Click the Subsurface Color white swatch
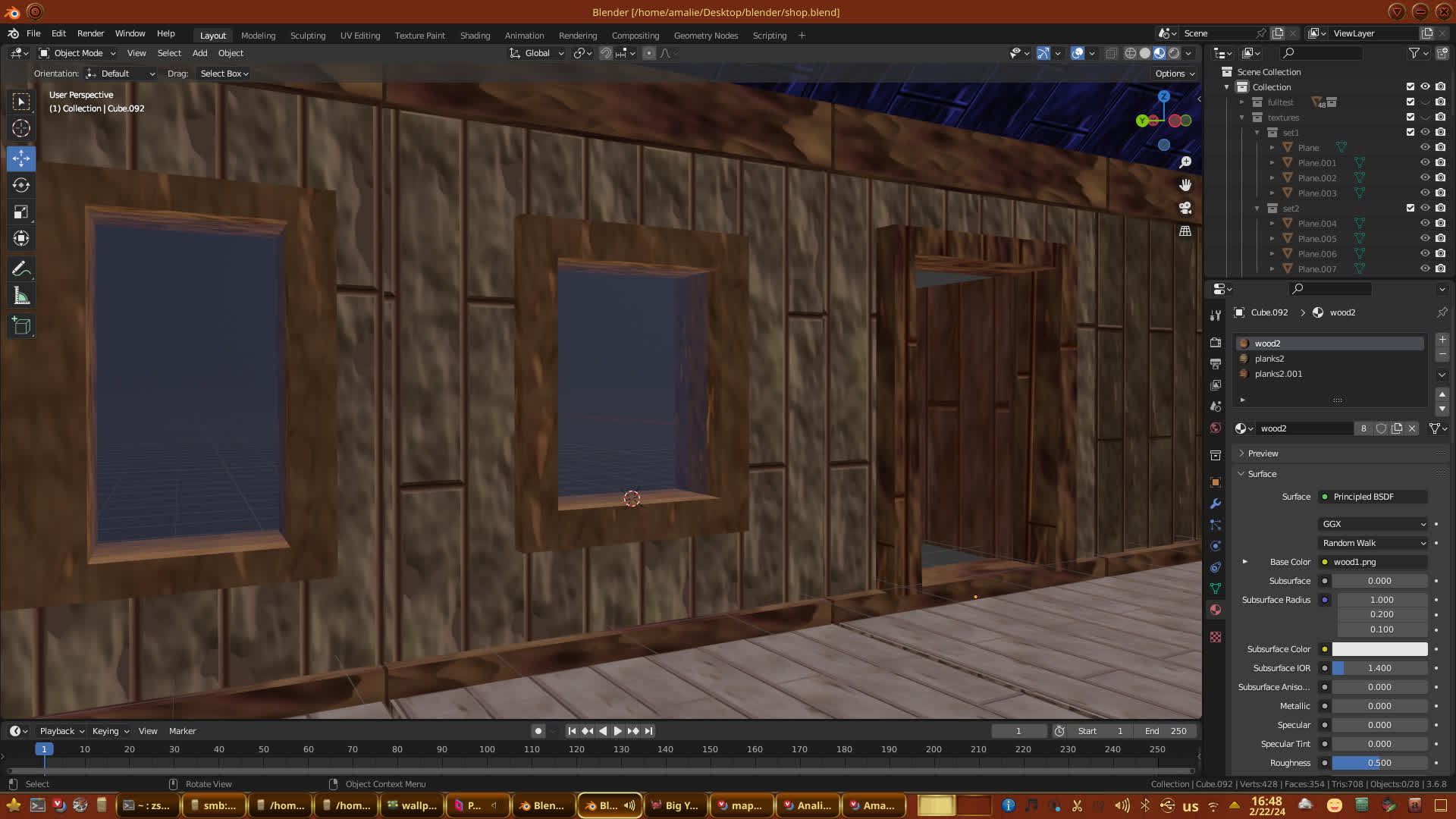 (x=1379, y=649)
